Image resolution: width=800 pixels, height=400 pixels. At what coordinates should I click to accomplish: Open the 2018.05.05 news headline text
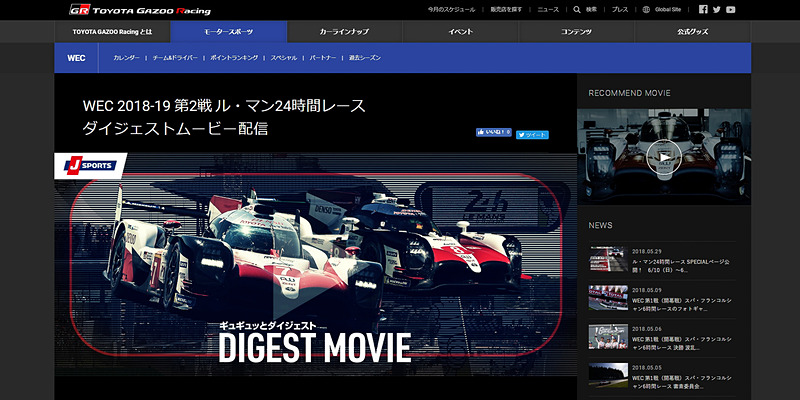click(x=682, y=382)
